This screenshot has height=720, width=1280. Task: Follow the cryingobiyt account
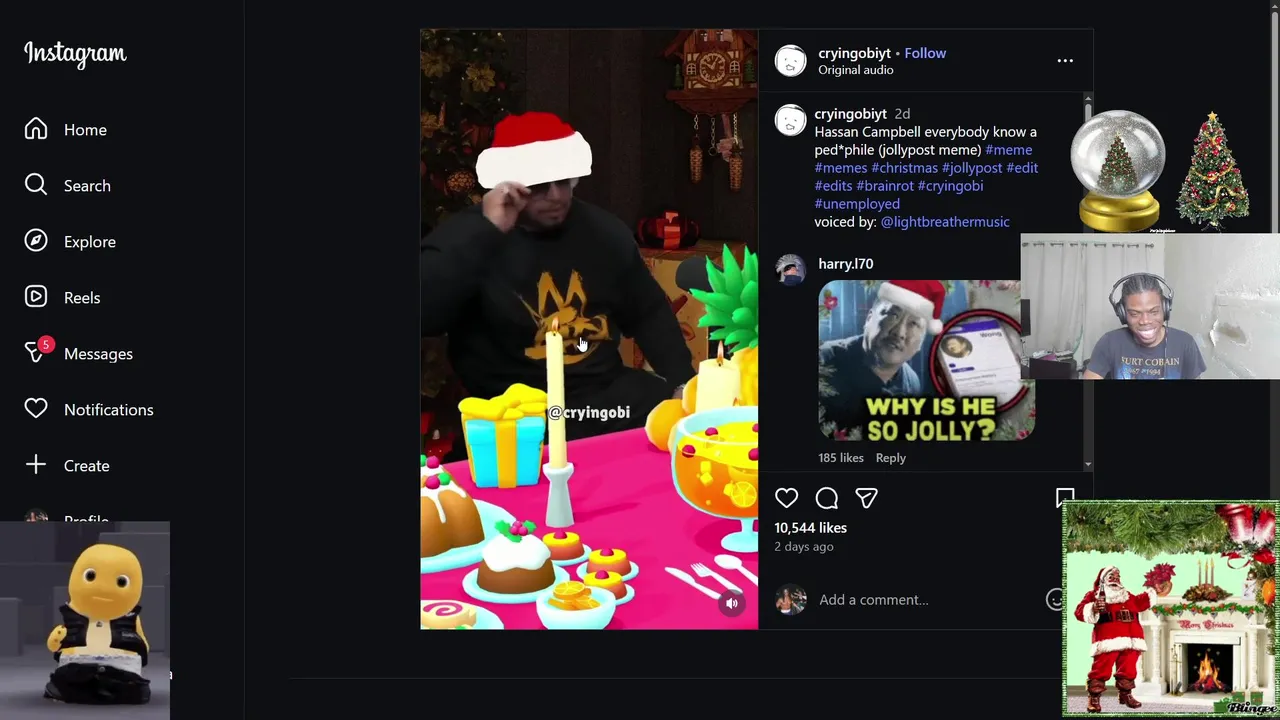pos(925,53)
